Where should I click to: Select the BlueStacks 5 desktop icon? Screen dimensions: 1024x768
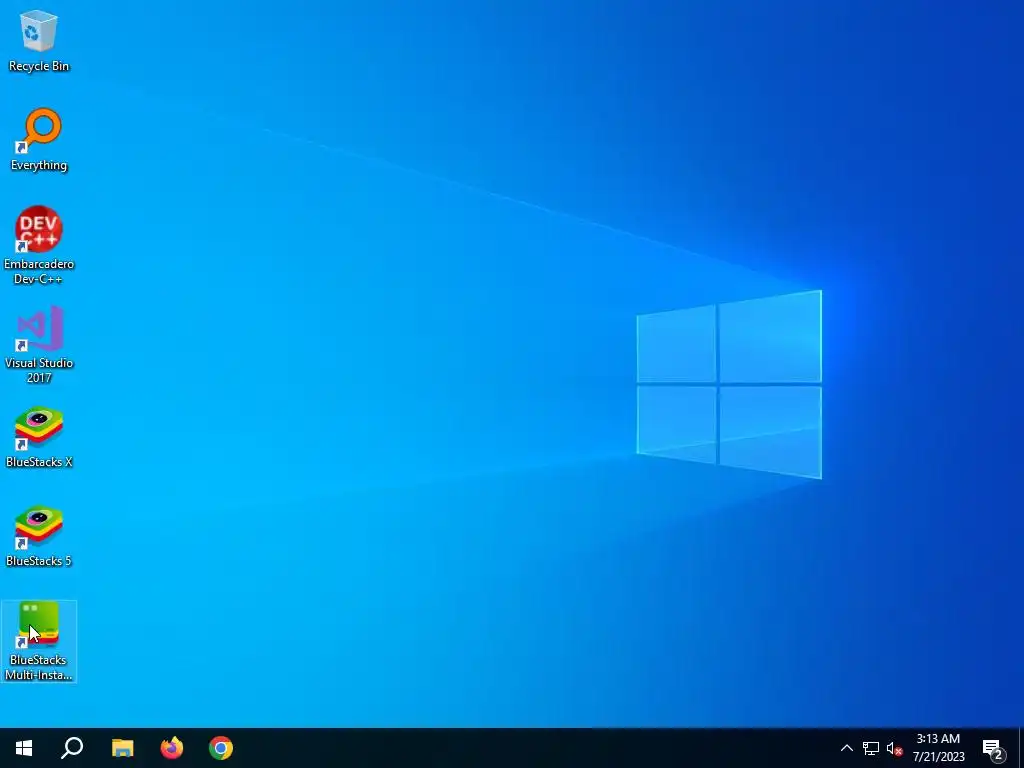tap(39, 536)
